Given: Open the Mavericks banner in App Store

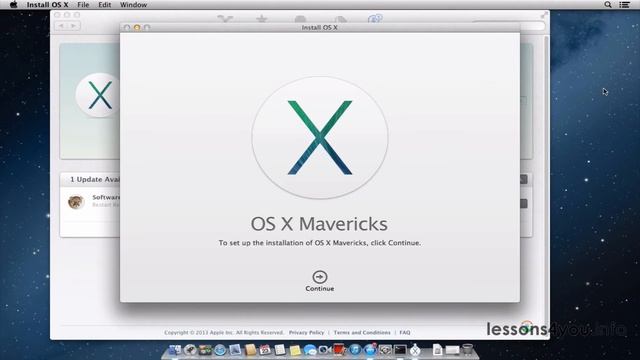Looking at the screenshot, I should pyautogui.click(x=90, y=101).
